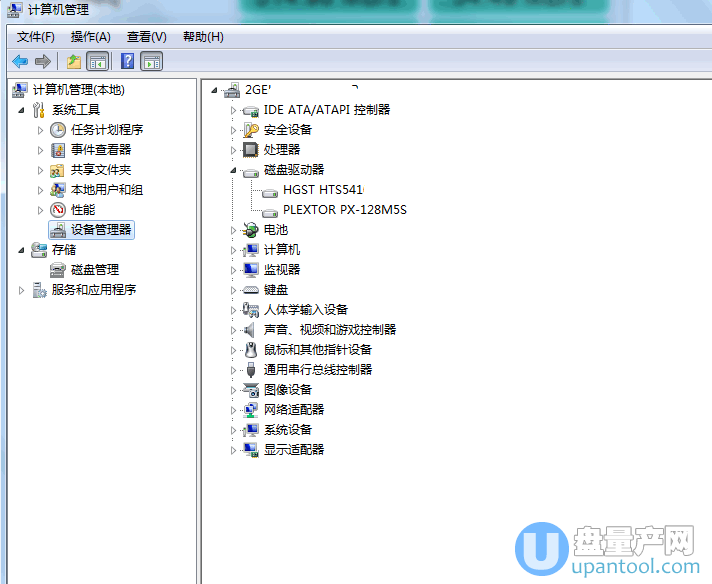
Task: Open the 查看(V) menu
Action: pyautogui.click(x=146, y=37)
